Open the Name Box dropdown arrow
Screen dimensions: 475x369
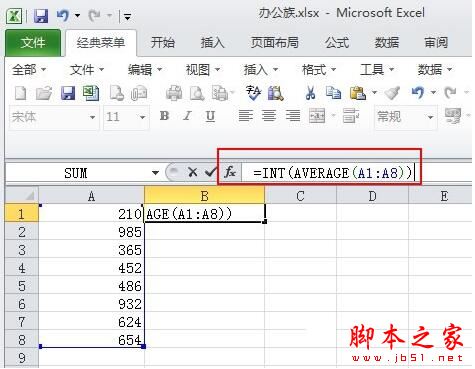pyautogui.click(x=155, y=173)
